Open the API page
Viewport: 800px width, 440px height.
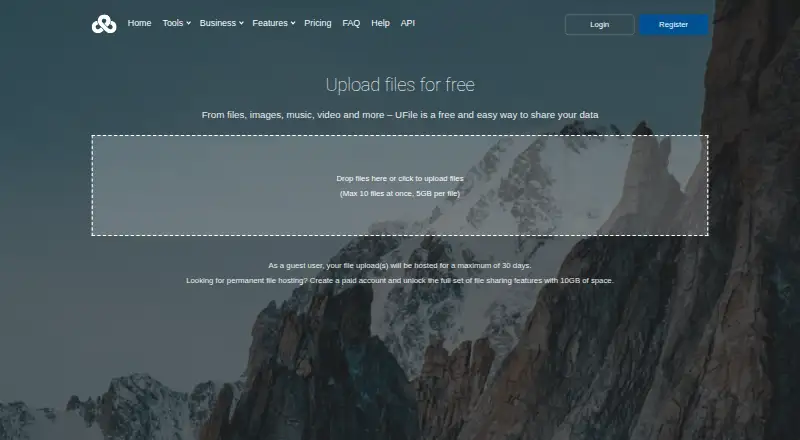pos(408,23)
